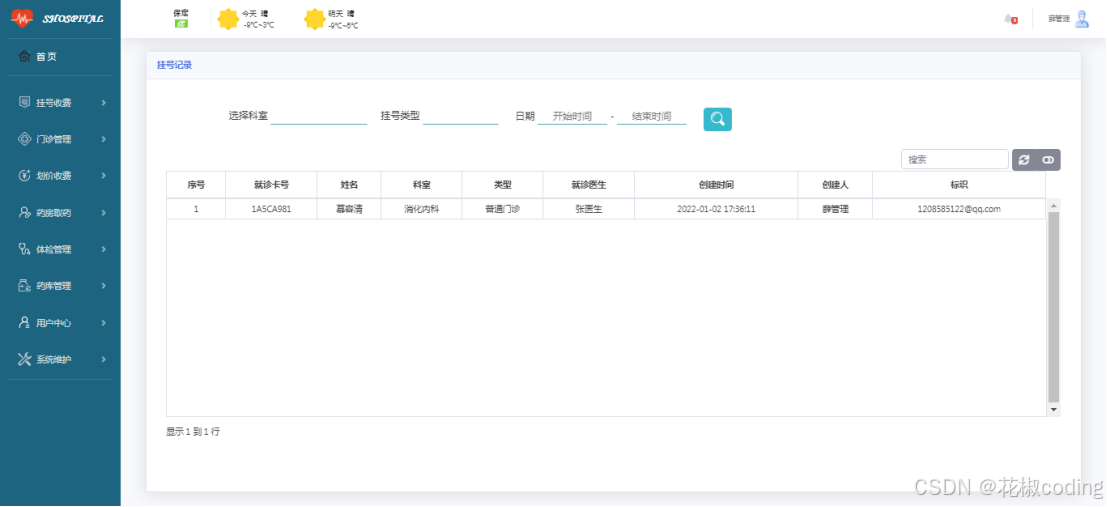Click today's sun weather icon
The image size is (1107, 507).
(228, 19)
